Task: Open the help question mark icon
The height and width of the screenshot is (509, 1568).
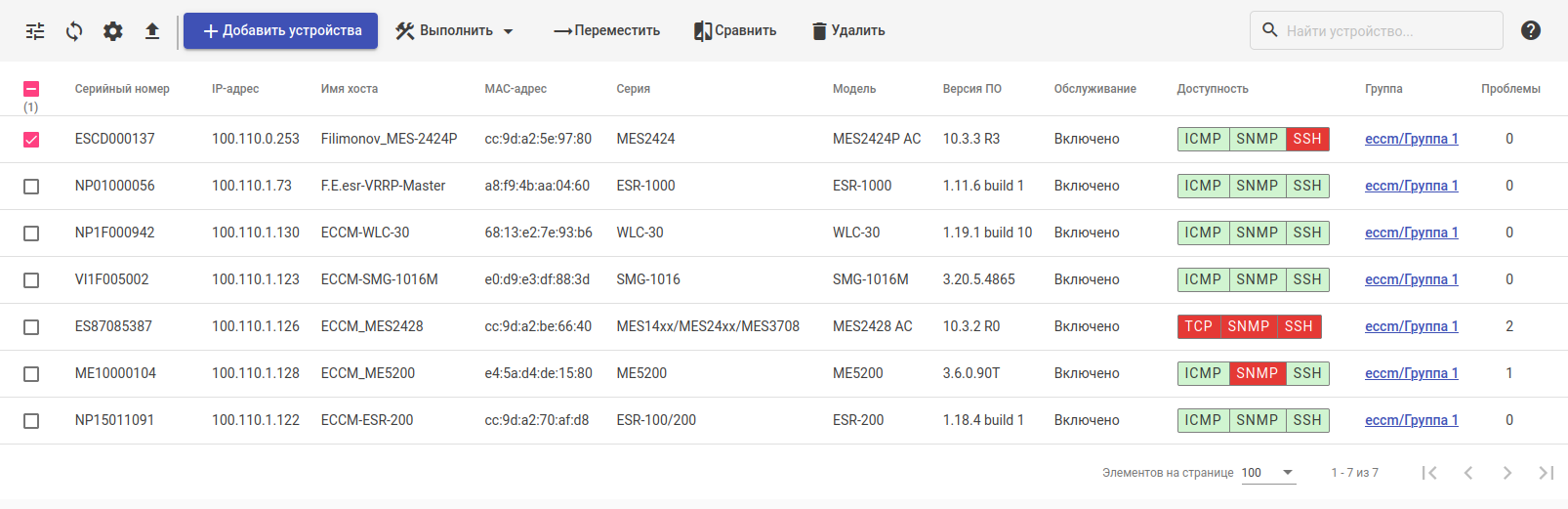Action: [x=1531, y=30]
